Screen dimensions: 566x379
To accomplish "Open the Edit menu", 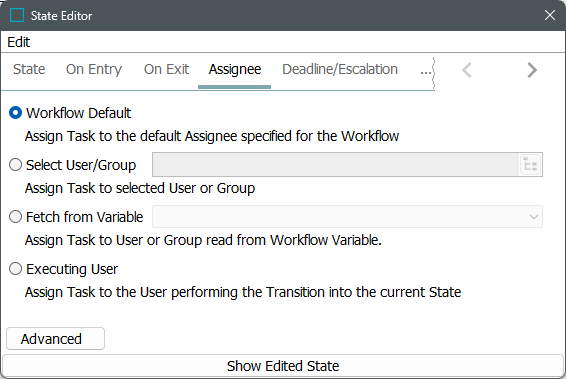I will (x=19, y=42).
